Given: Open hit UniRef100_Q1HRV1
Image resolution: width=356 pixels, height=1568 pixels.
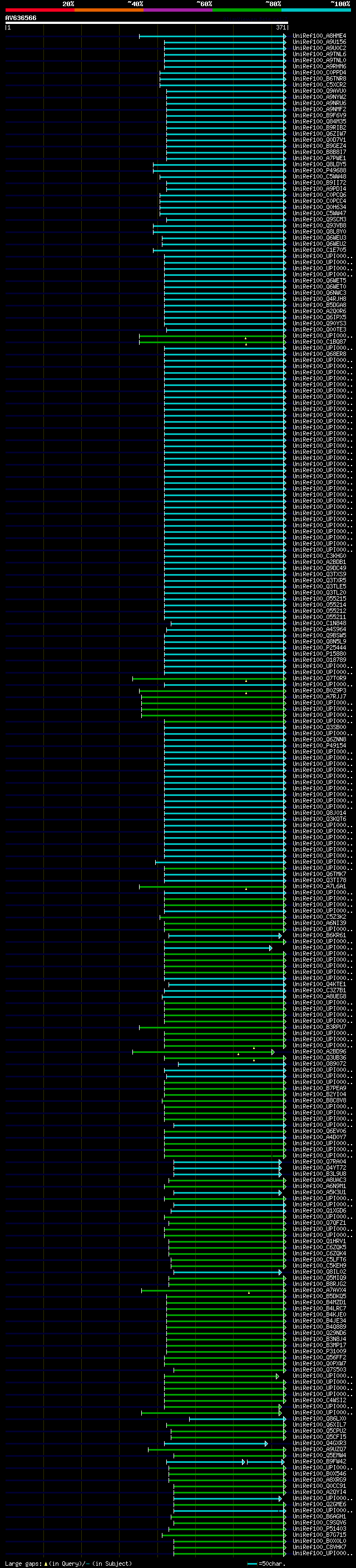Looking at the screenshot, I should pyautogui.click(x=319, y=1240).
